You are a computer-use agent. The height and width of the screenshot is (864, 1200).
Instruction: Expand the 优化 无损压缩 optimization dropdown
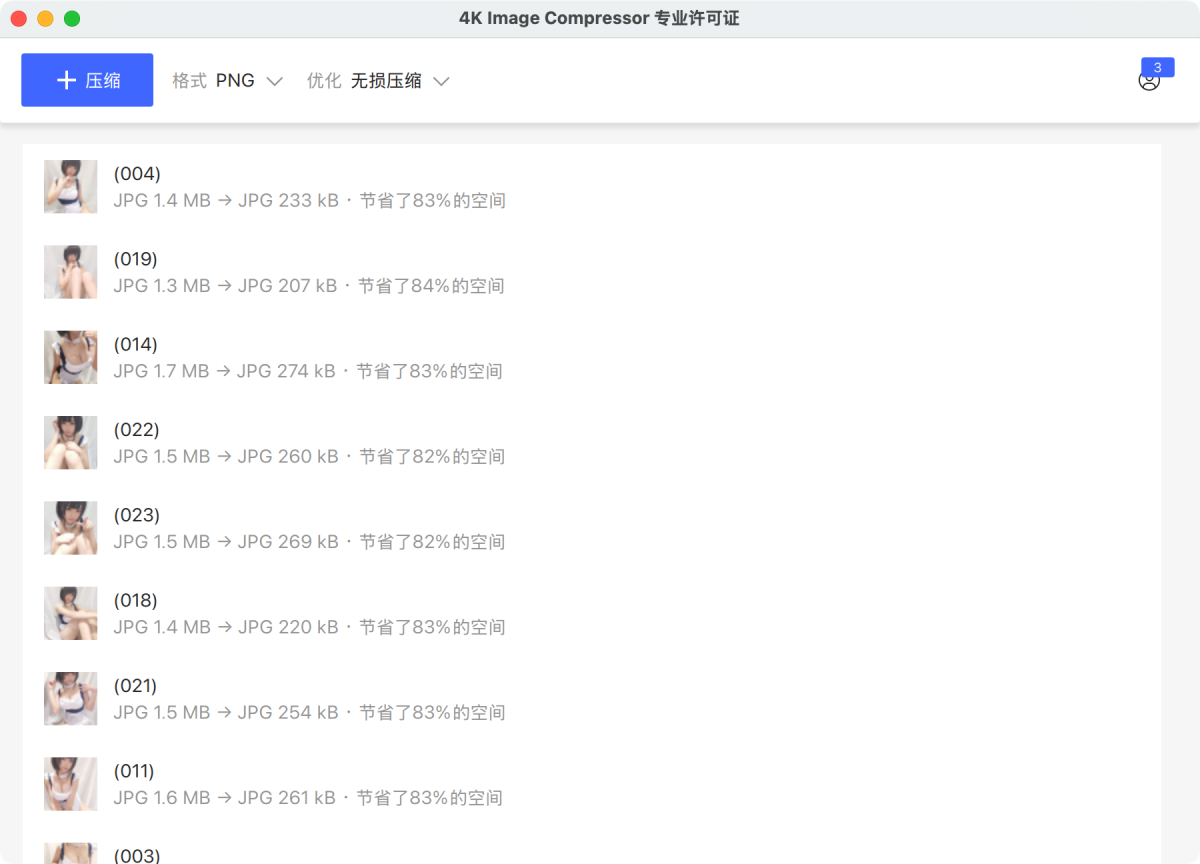point(377,81)
